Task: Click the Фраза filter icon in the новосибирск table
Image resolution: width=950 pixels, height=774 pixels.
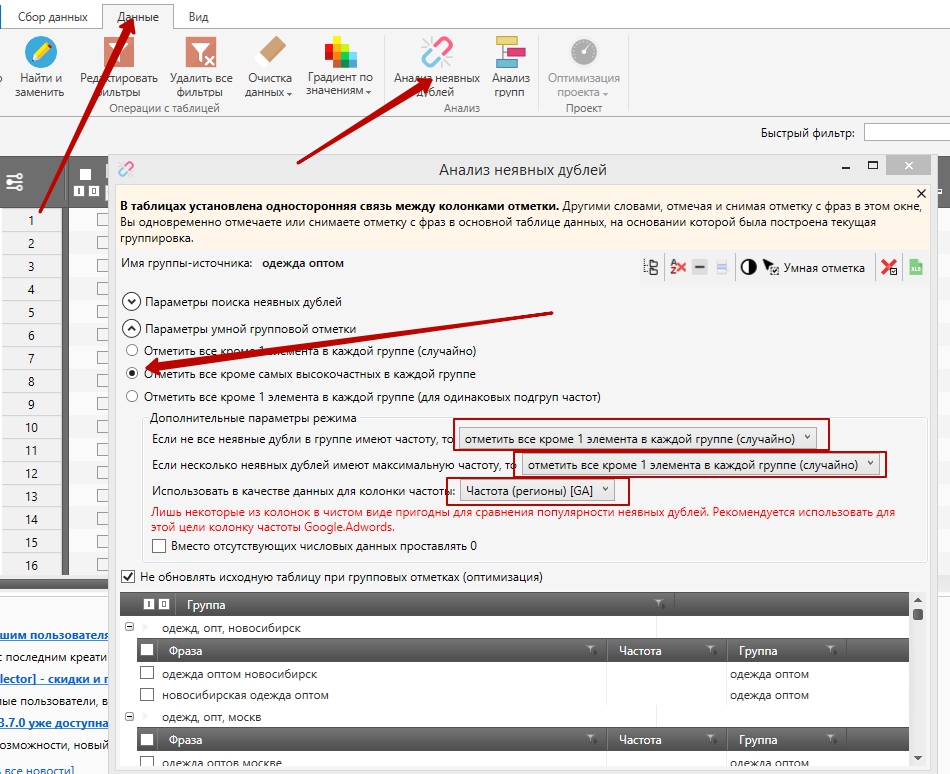Action: click(x=592, y=650)
